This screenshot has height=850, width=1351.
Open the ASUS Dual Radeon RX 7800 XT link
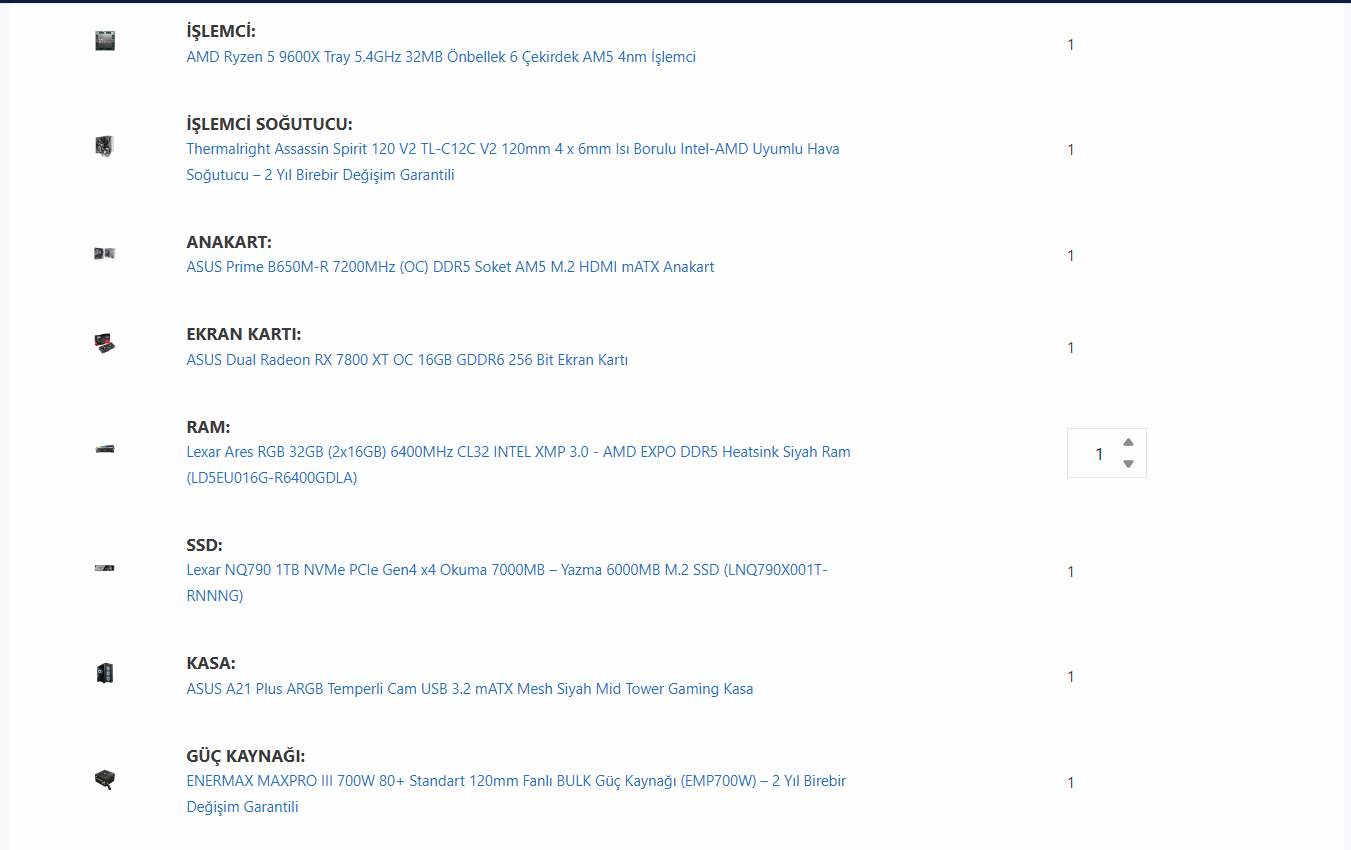click(x=407, y=360)
